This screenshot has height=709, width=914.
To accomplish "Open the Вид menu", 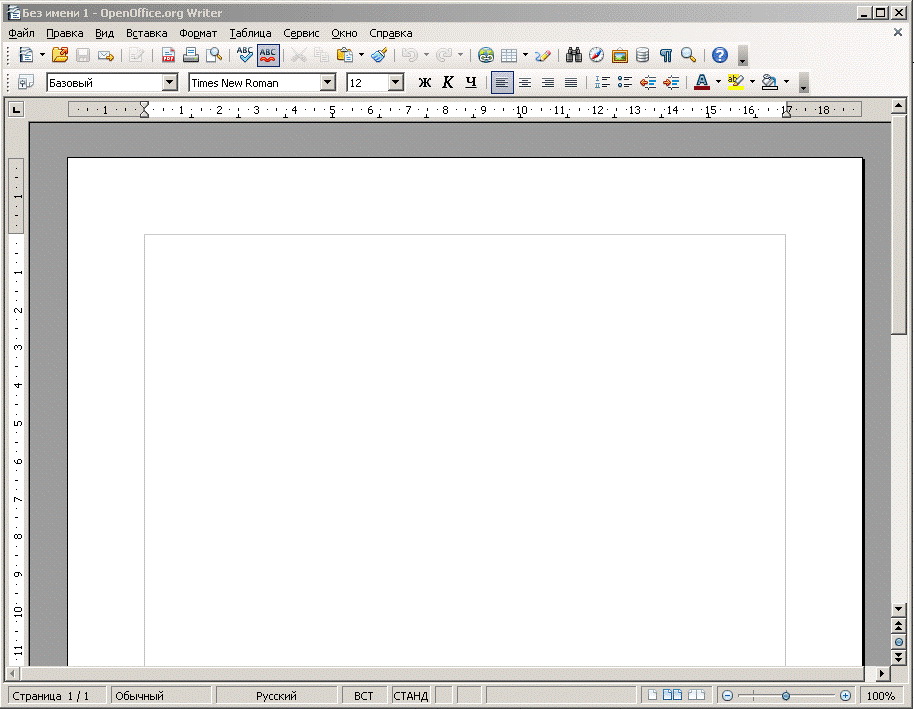I will pos(105,33).
